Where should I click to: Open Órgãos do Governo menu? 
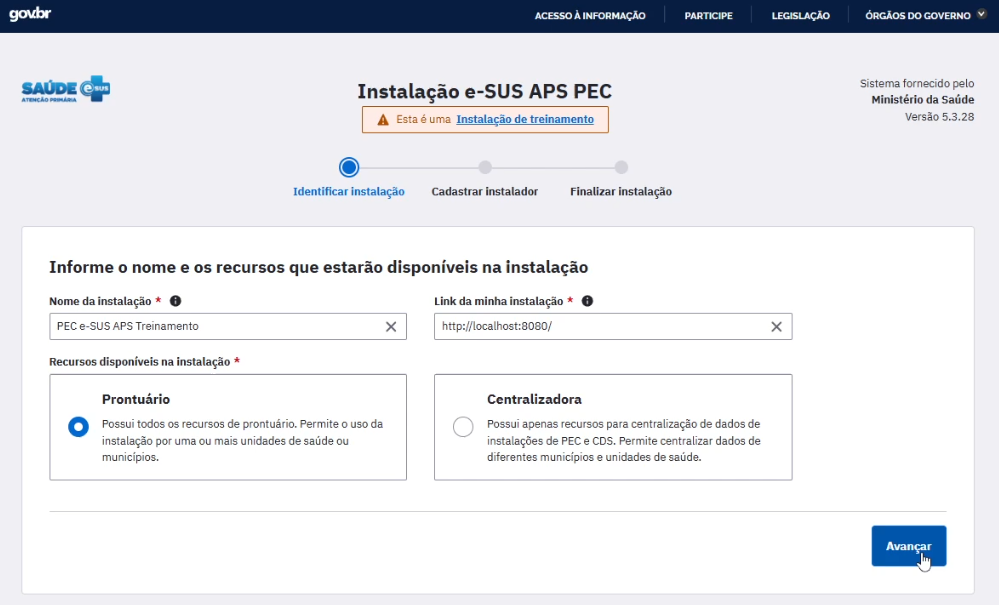918,16
